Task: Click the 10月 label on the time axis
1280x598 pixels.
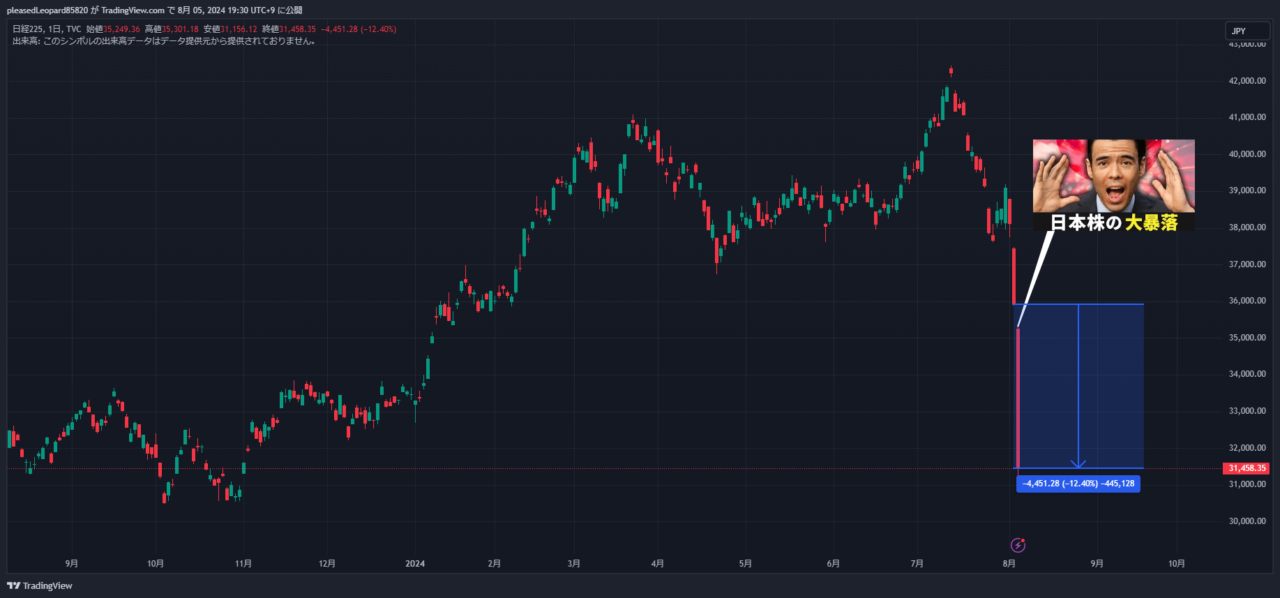Action: [x=154, y=563]
